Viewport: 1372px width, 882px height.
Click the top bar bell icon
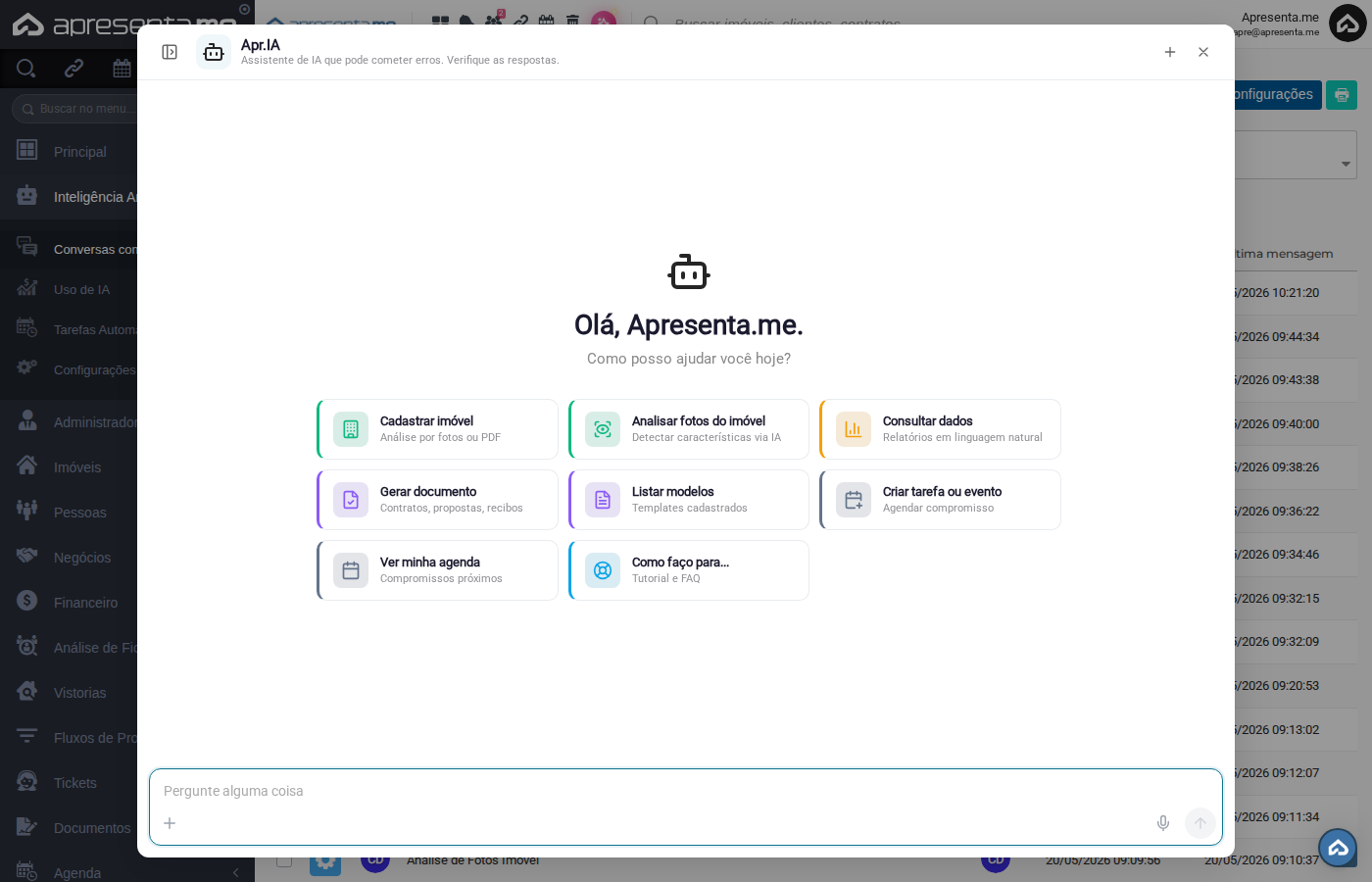click(466, 21)
